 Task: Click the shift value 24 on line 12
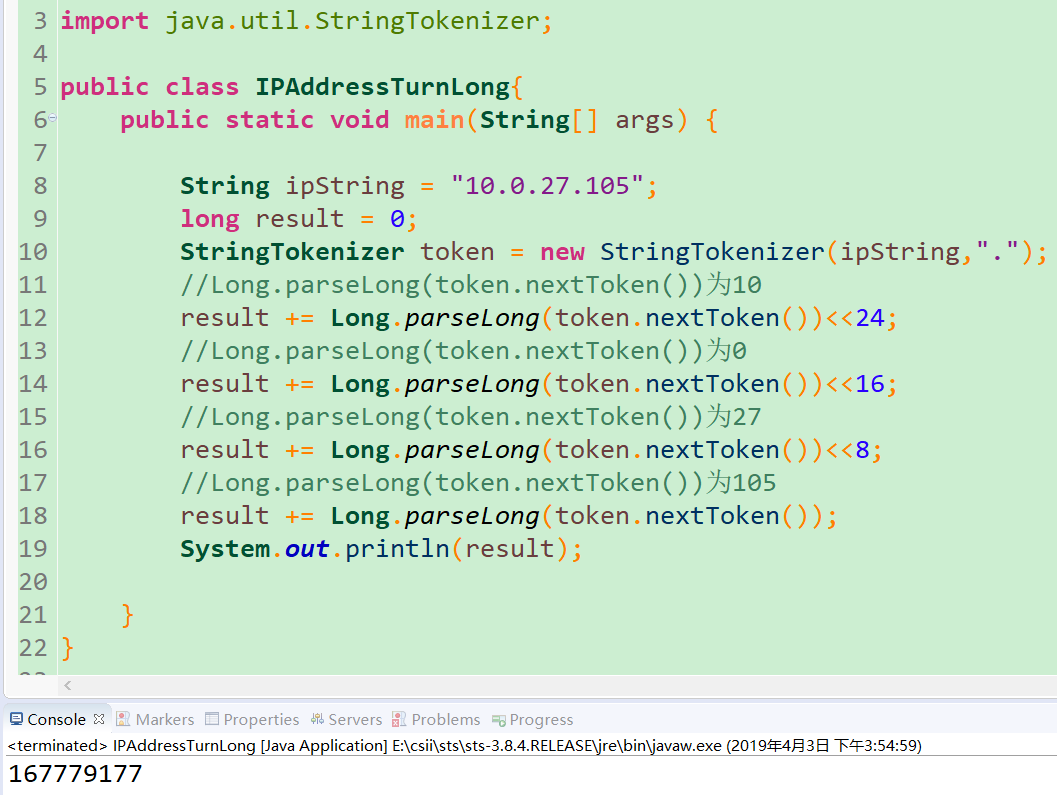point(870,318)
